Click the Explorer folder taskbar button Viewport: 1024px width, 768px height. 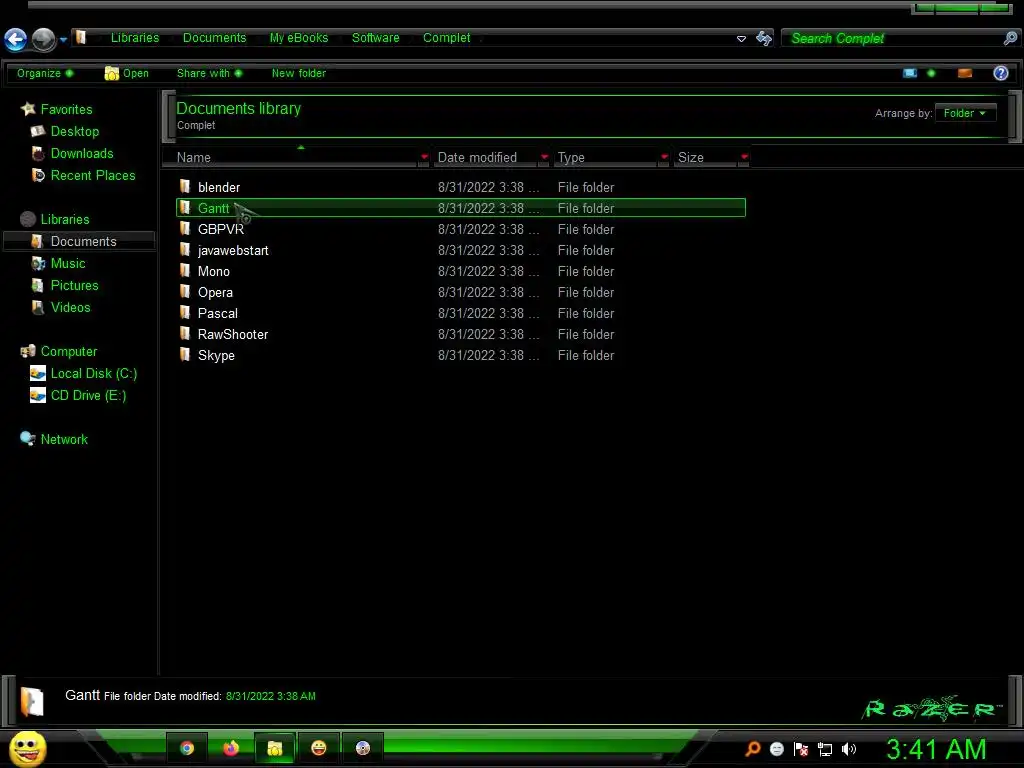point(275,748)
